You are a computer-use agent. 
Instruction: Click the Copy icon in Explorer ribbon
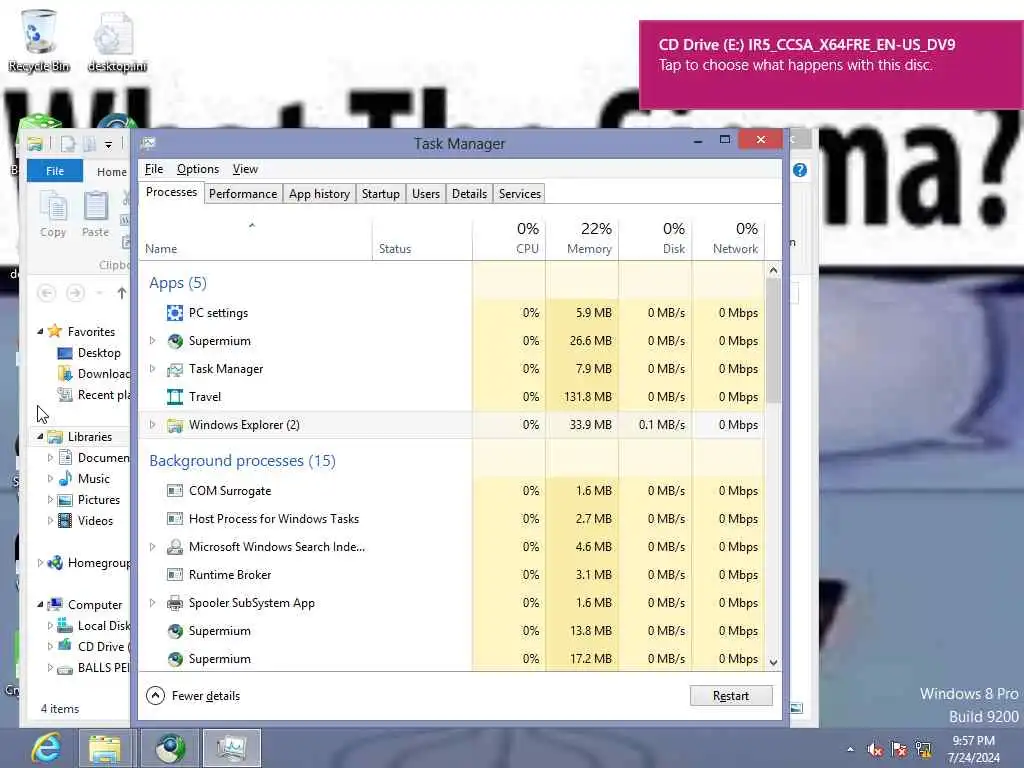(x=53, y=206)
